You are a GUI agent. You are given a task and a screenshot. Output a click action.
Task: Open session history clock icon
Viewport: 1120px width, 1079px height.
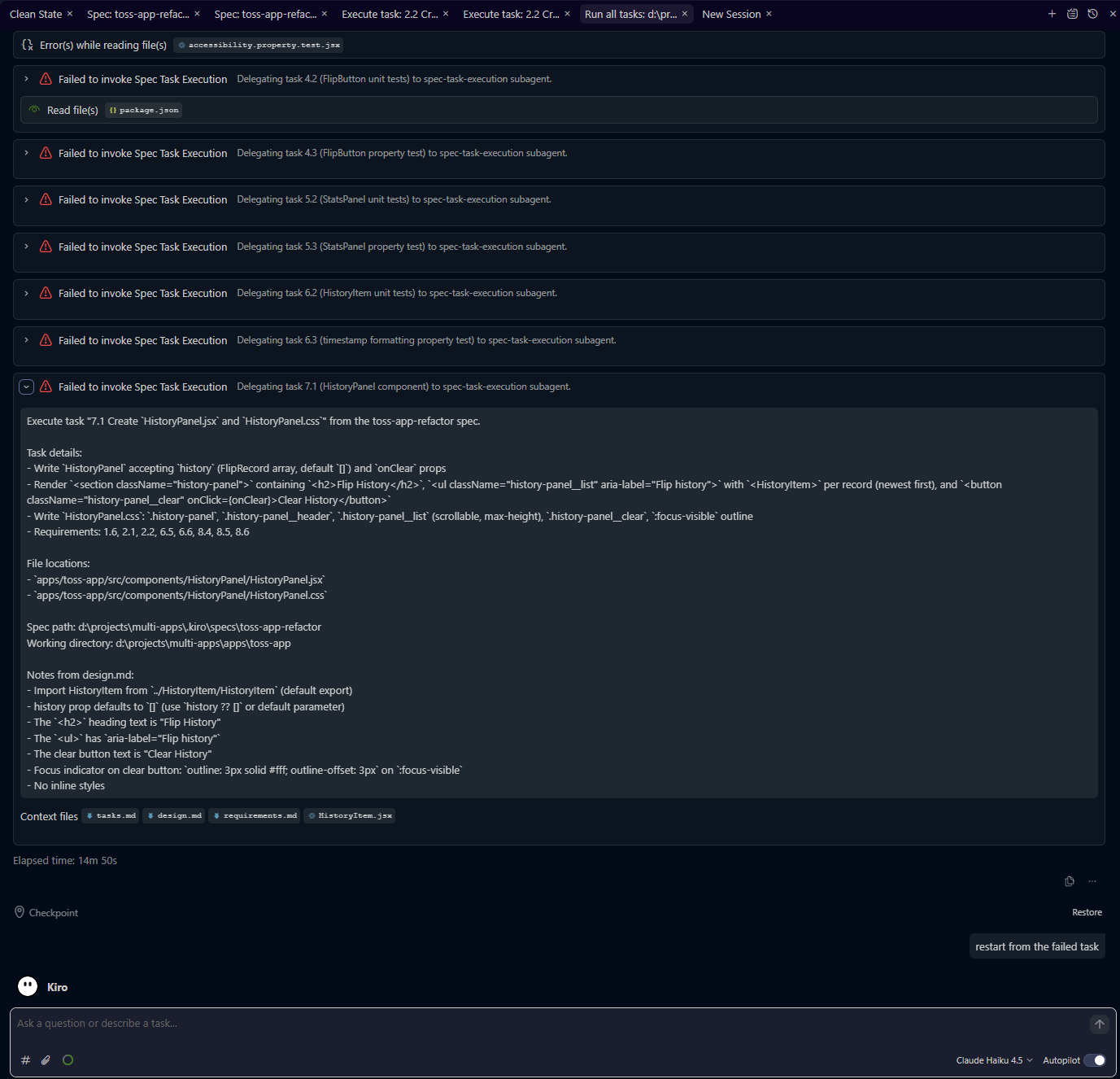tap(1092, 14)
